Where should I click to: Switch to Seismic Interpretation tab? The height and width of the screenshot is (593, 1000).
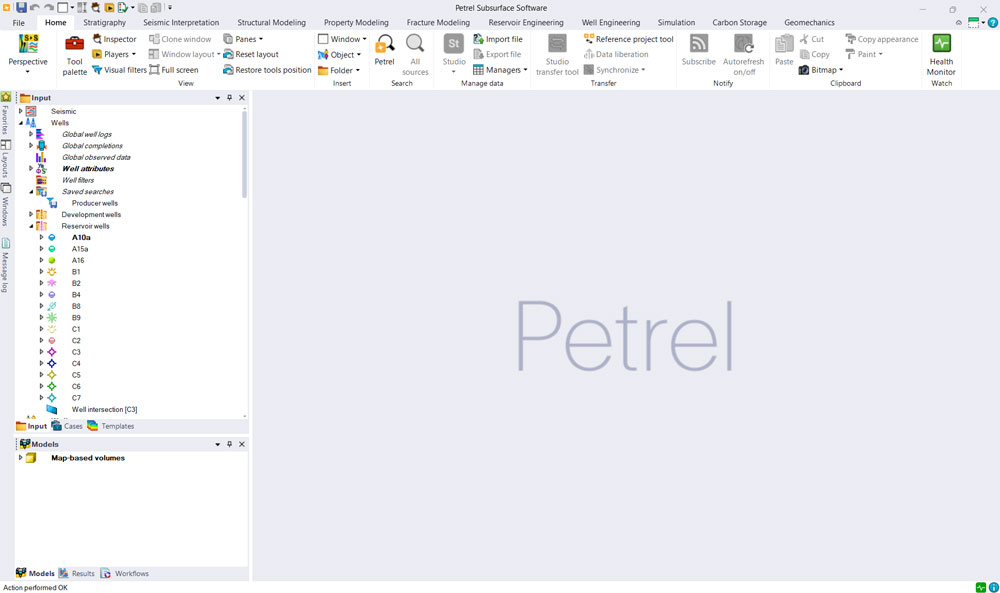click(x=181, y=22)
